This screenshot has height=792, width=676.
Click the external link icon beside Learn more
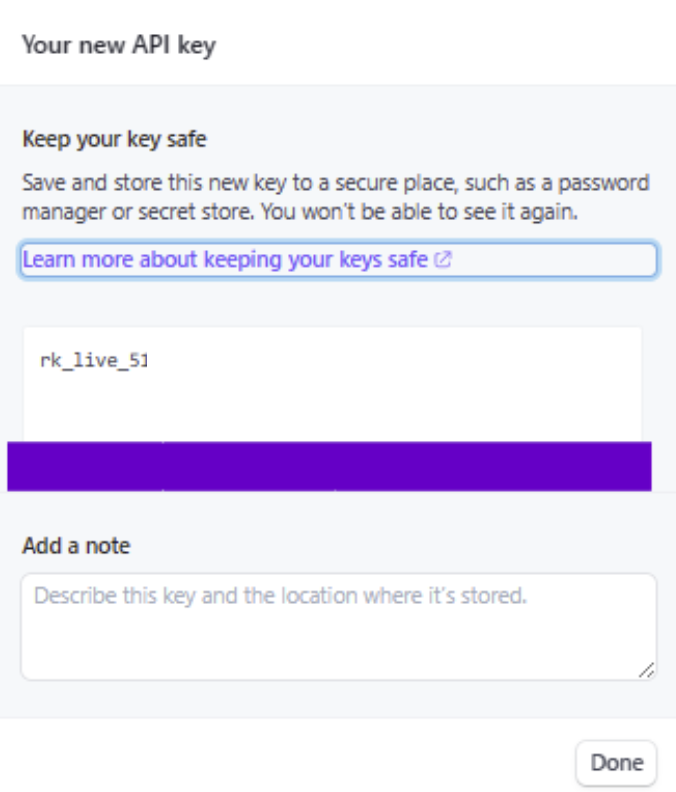pyautogui.click(x=442, y=260)
